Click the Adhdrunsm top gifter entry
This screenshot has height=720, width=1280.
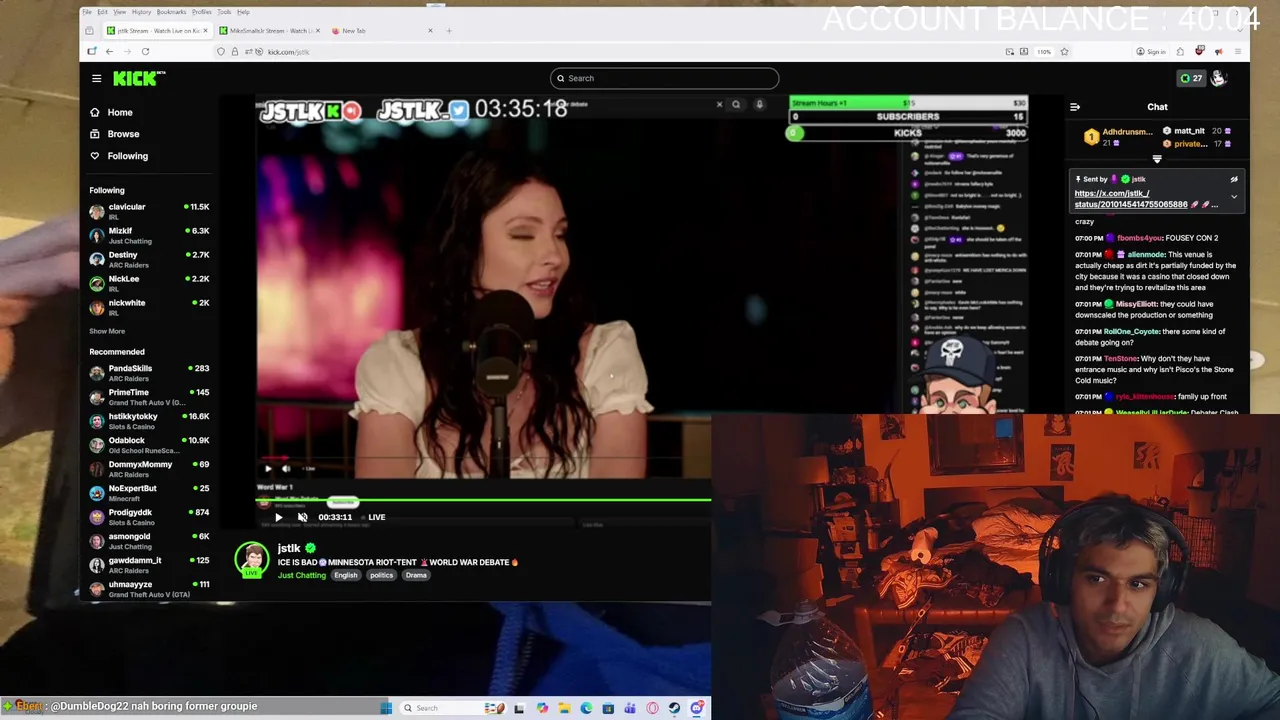pos(1118,137)
